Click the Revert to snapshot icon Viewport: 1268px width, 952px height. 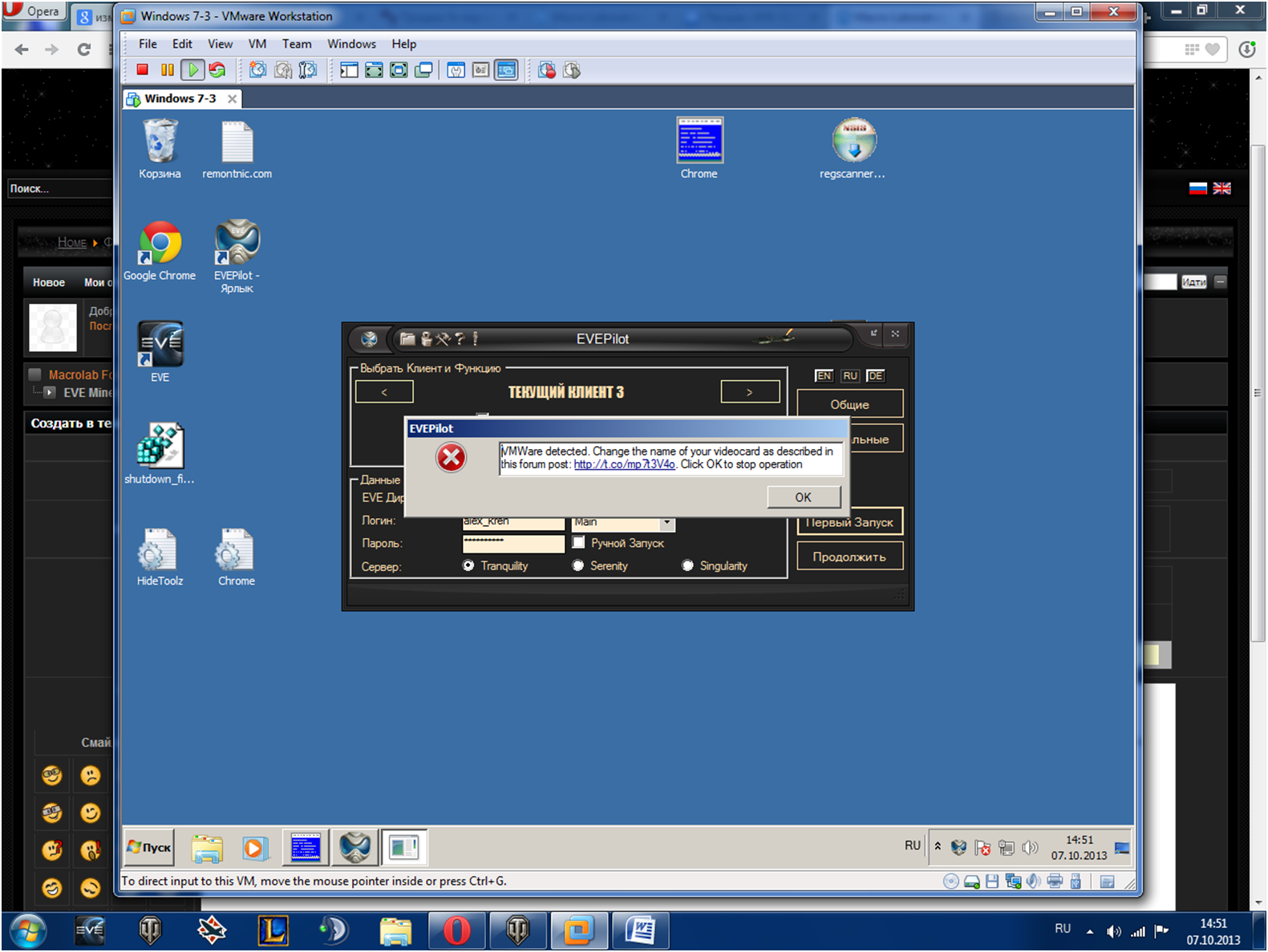[x=283, y=70]
